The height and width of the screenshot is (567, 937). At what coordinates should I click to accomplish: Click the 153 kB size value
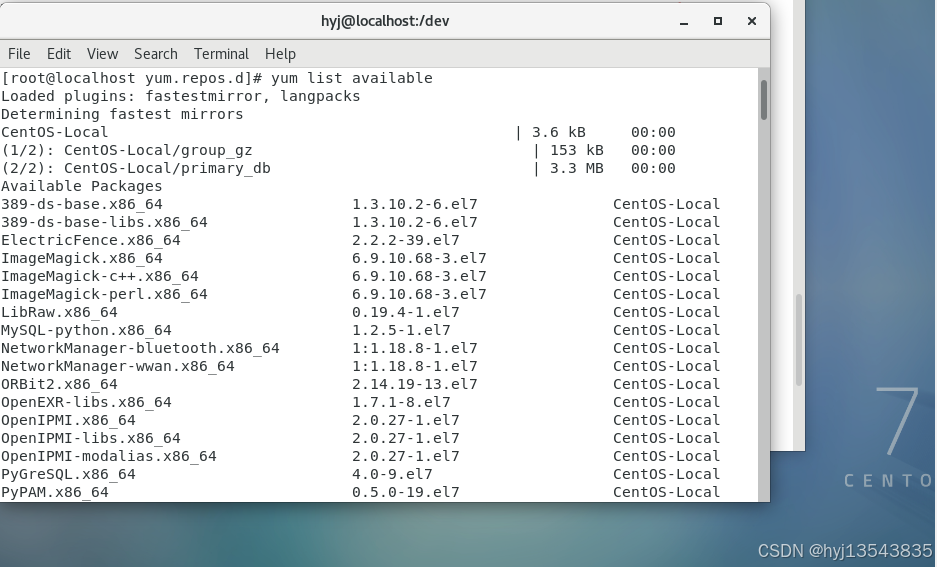click(x=577, y=150)
